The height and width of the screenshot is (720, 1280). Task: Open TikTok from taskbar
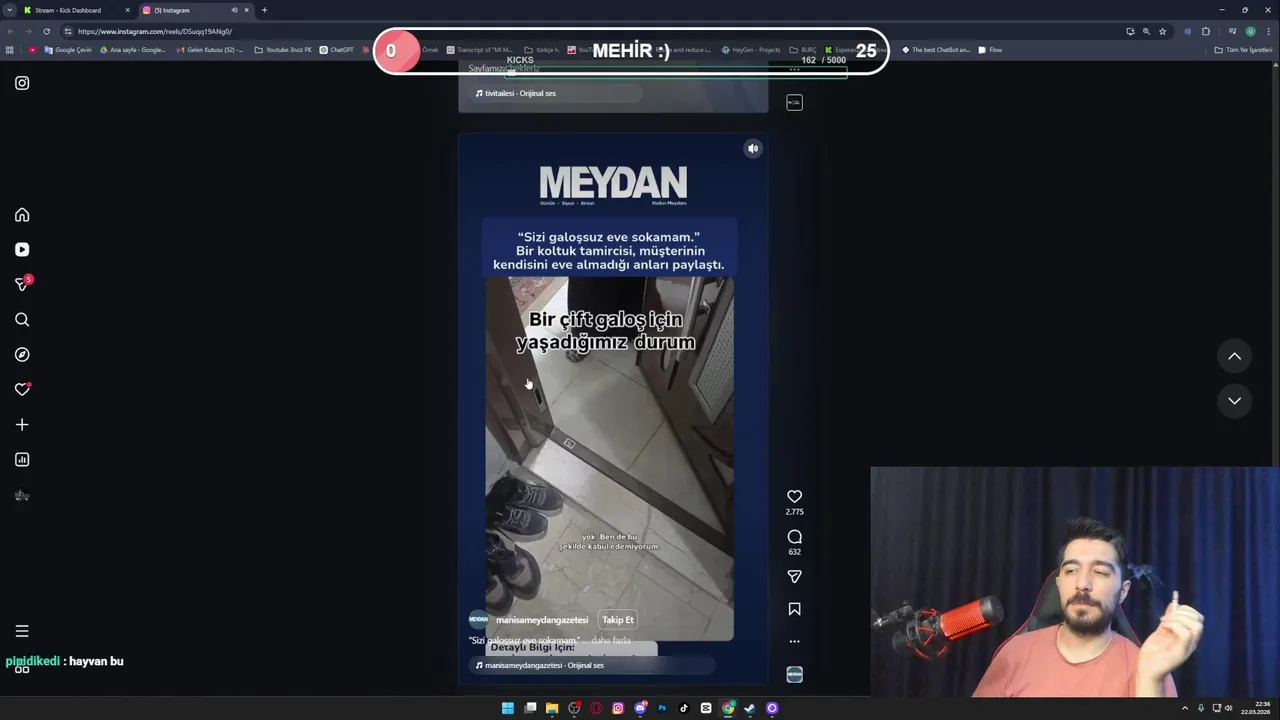(684, 708)
